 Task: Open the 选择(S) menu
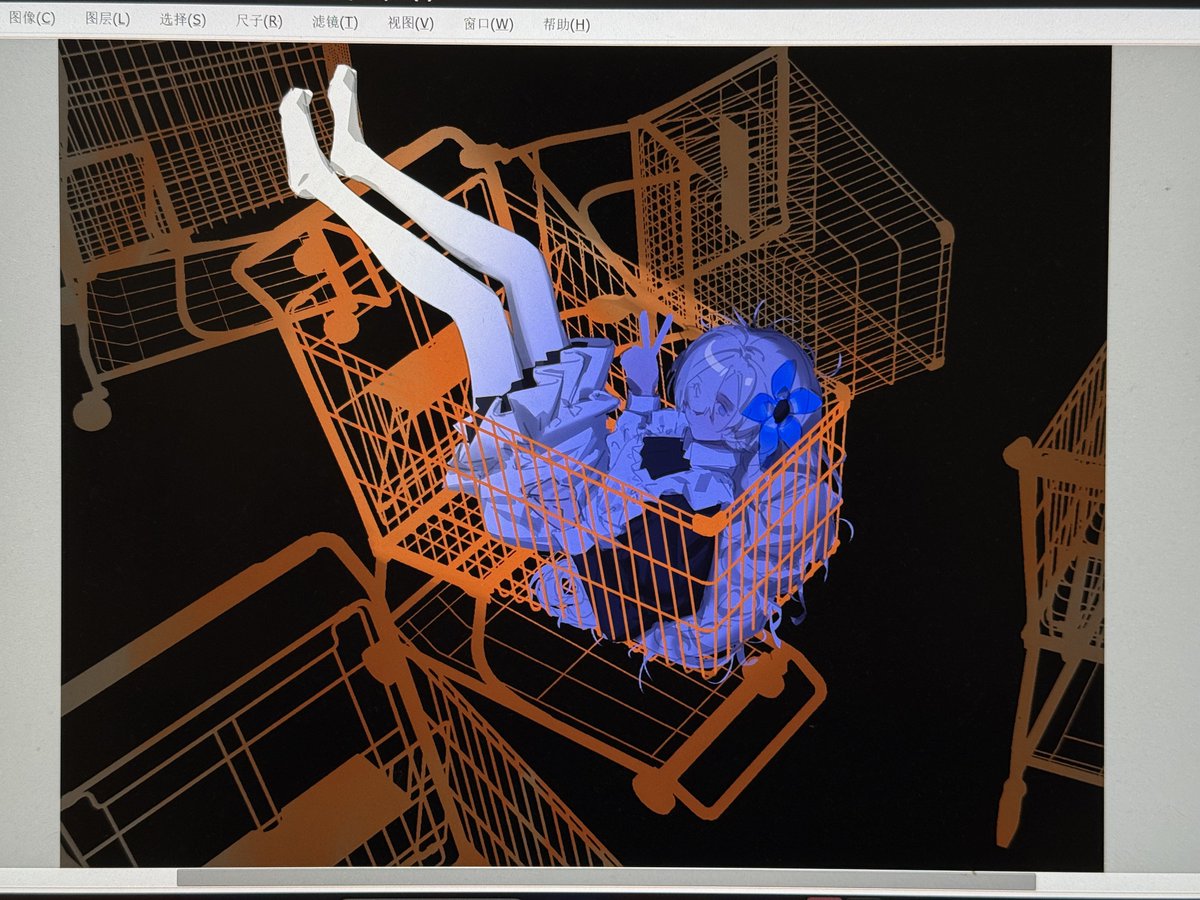182,20
